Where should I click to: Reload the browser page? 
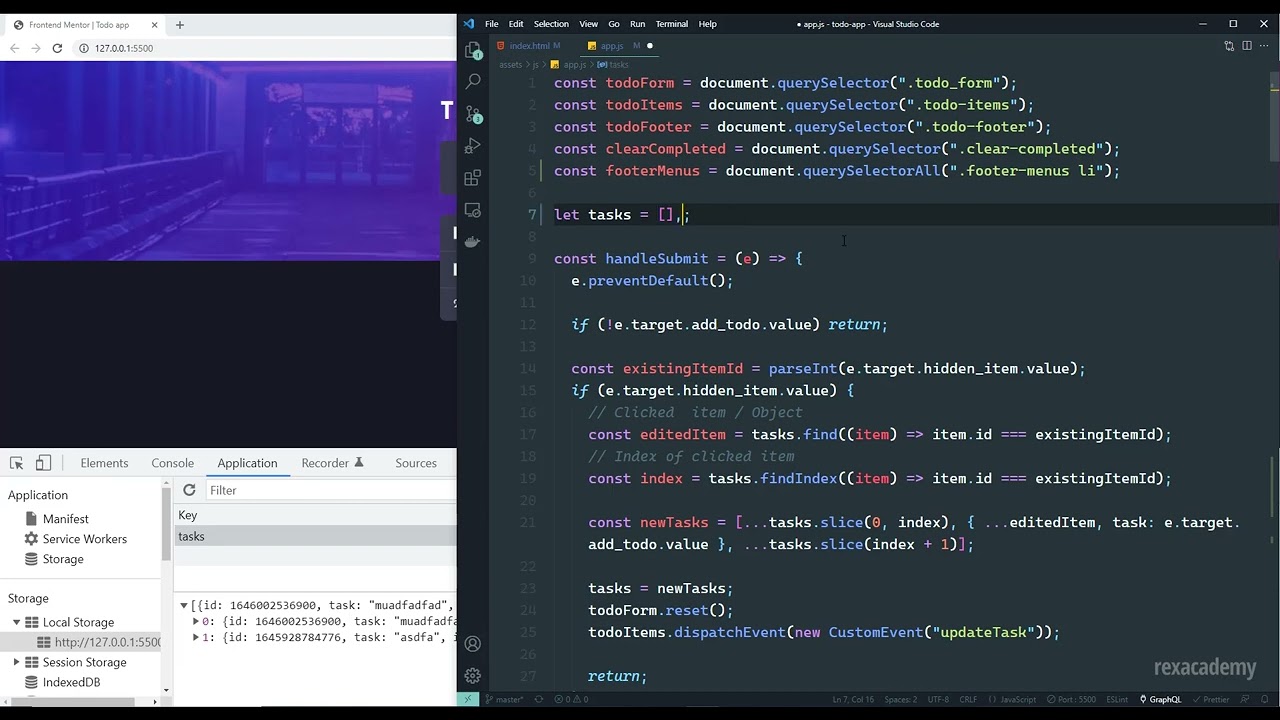(57, 48)
